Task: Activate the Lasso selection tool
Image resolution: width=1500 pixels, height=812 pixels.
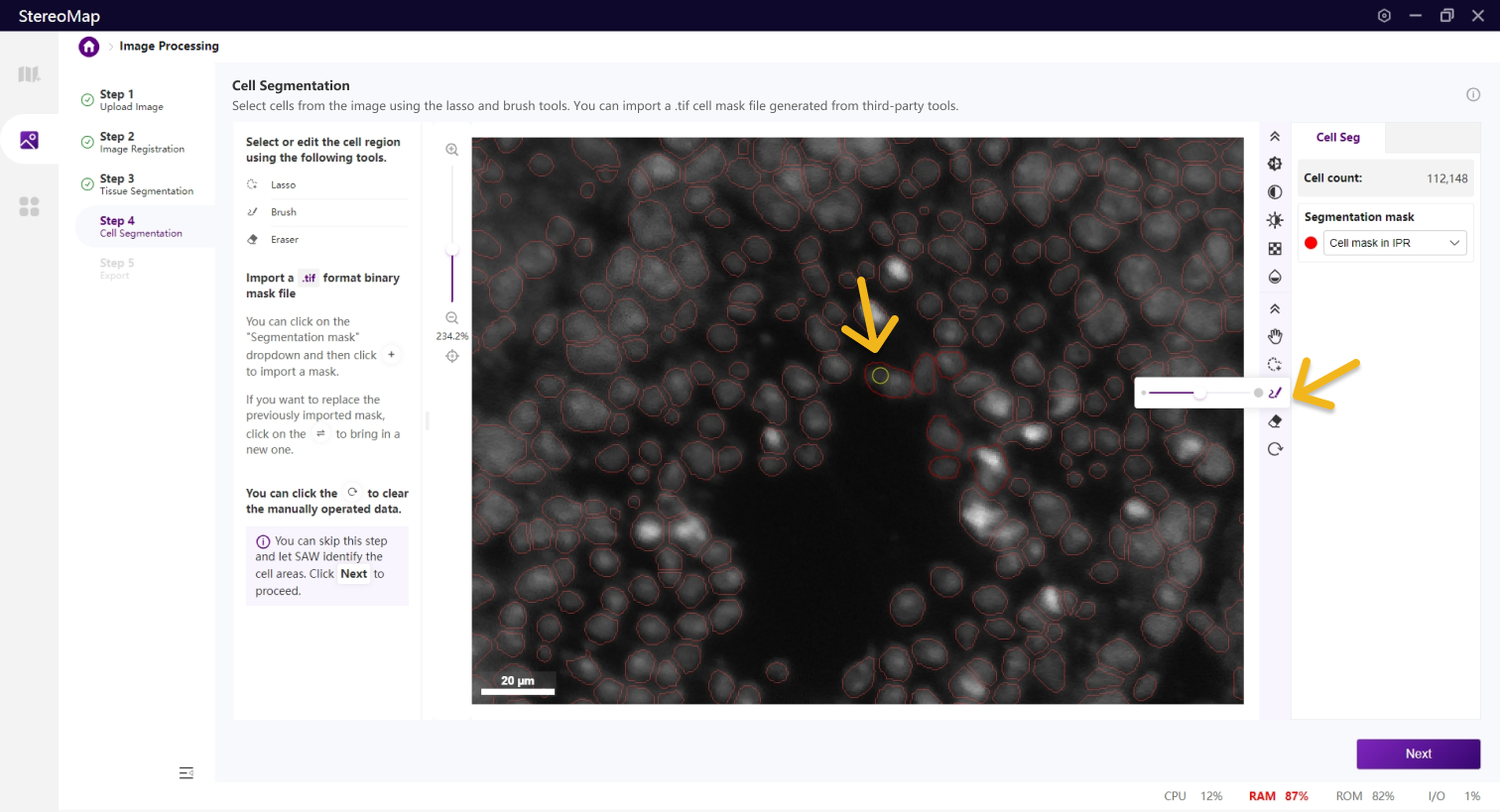Action: click(1275, 365)
